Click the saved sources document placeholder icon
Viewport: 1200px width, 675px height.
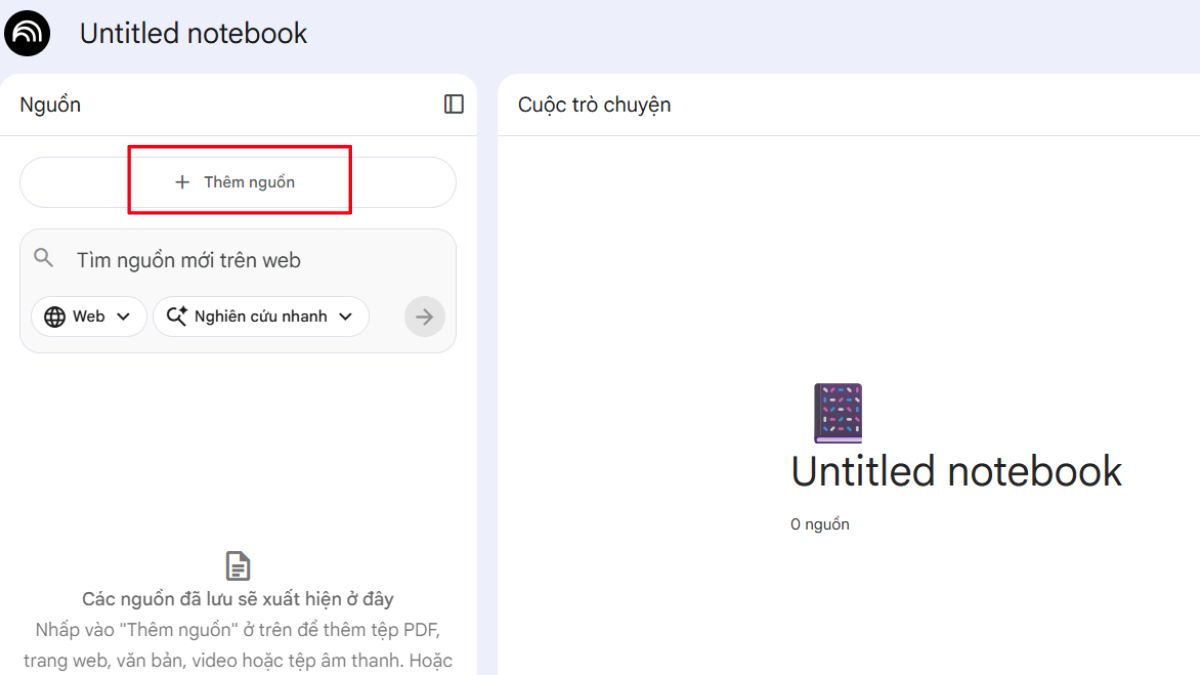click(237, 564)
